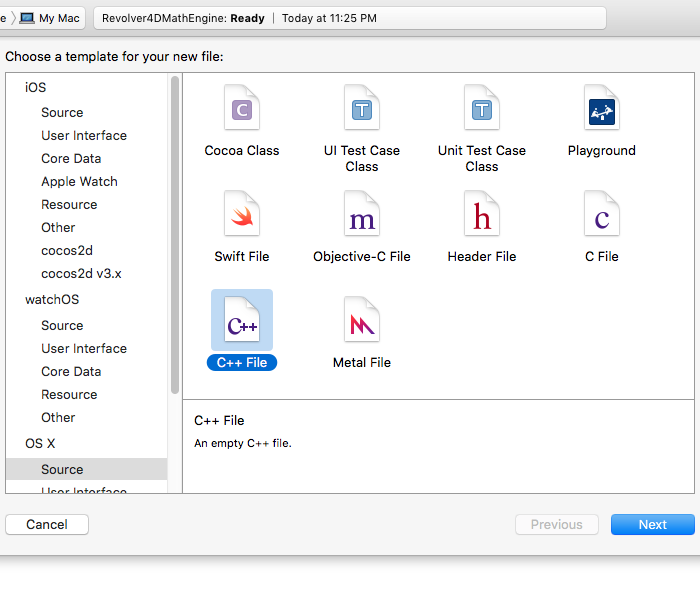
Task: Select the Objective-C File template icon
Action: click(x=362, y=213)
